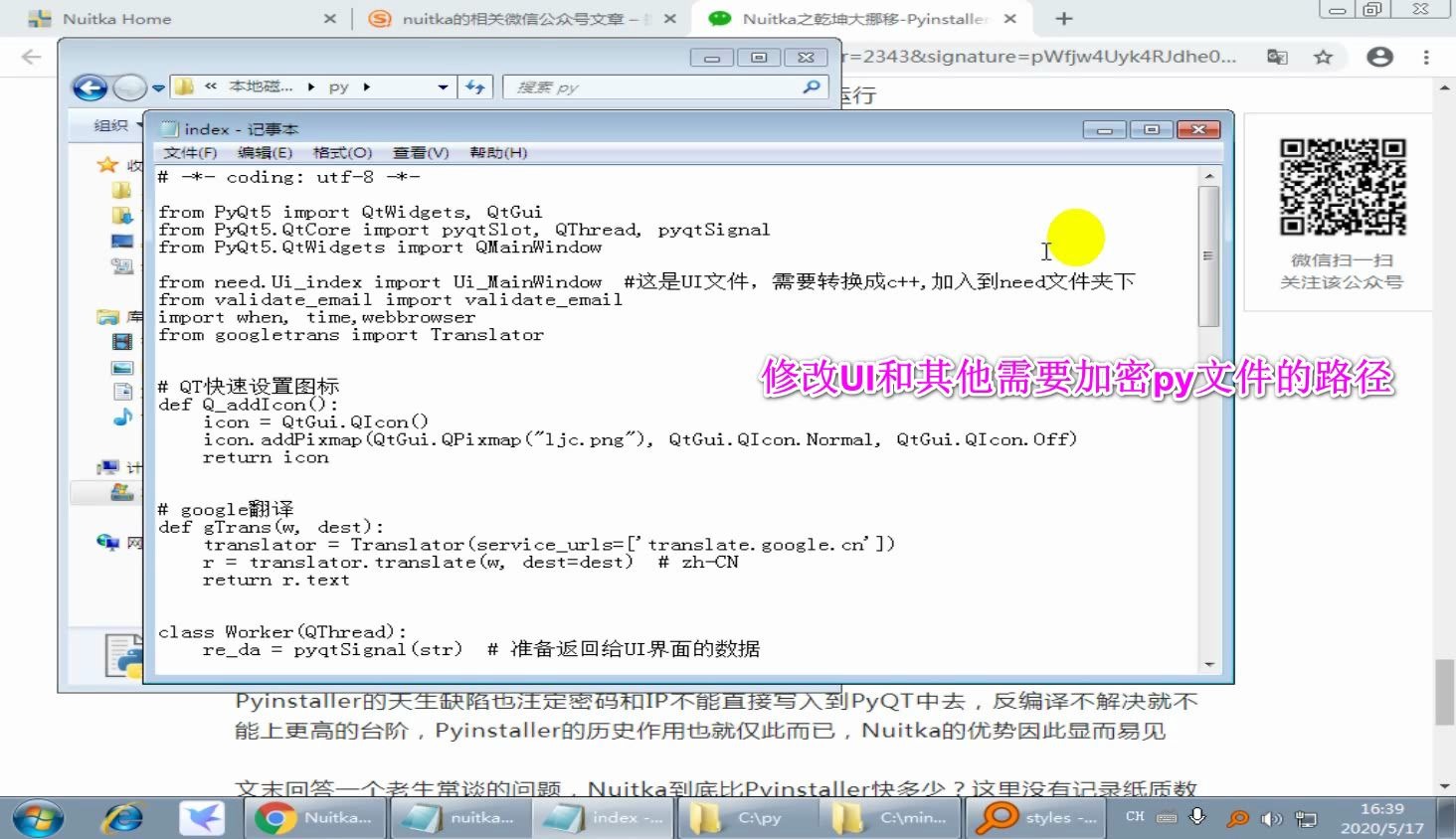Open Explorer's recent locations dropdown
This screenshot has width=1456, height=839.
click(158, 87)
